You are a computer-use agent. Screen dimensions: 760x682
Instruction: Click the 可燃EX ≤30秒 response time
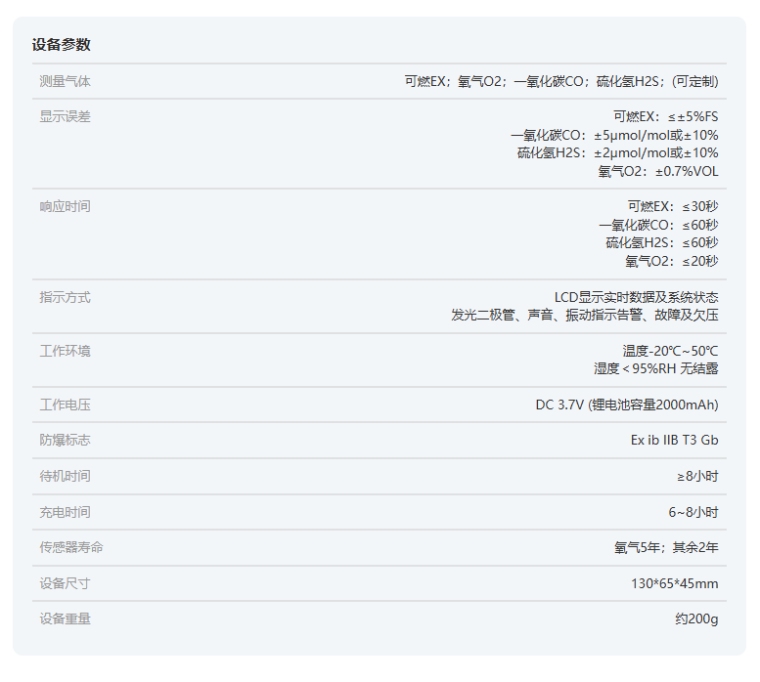tap(672, 206)
